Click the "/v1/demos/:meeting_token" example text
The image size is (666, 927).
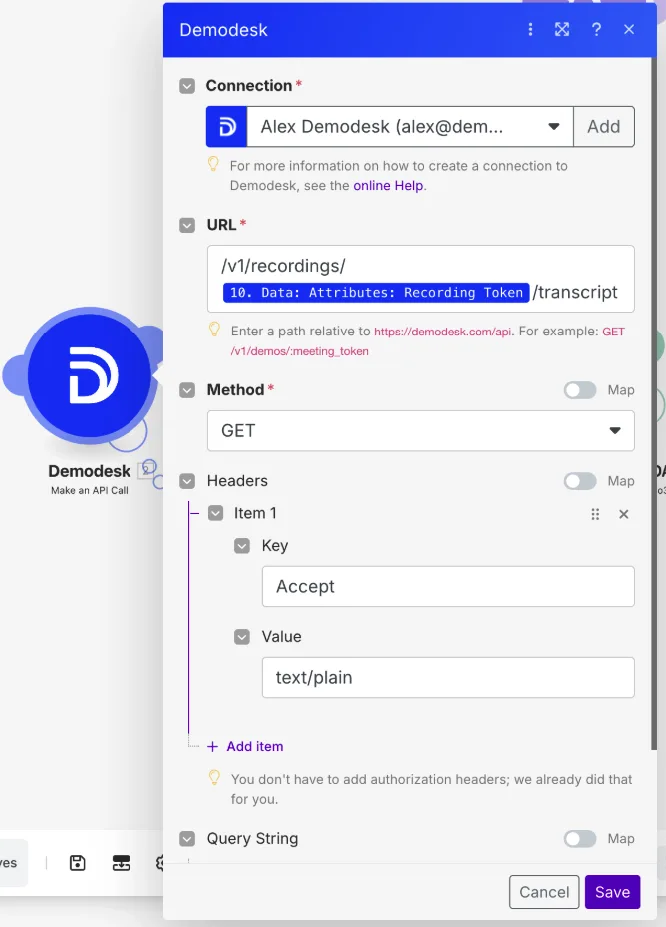300,351
